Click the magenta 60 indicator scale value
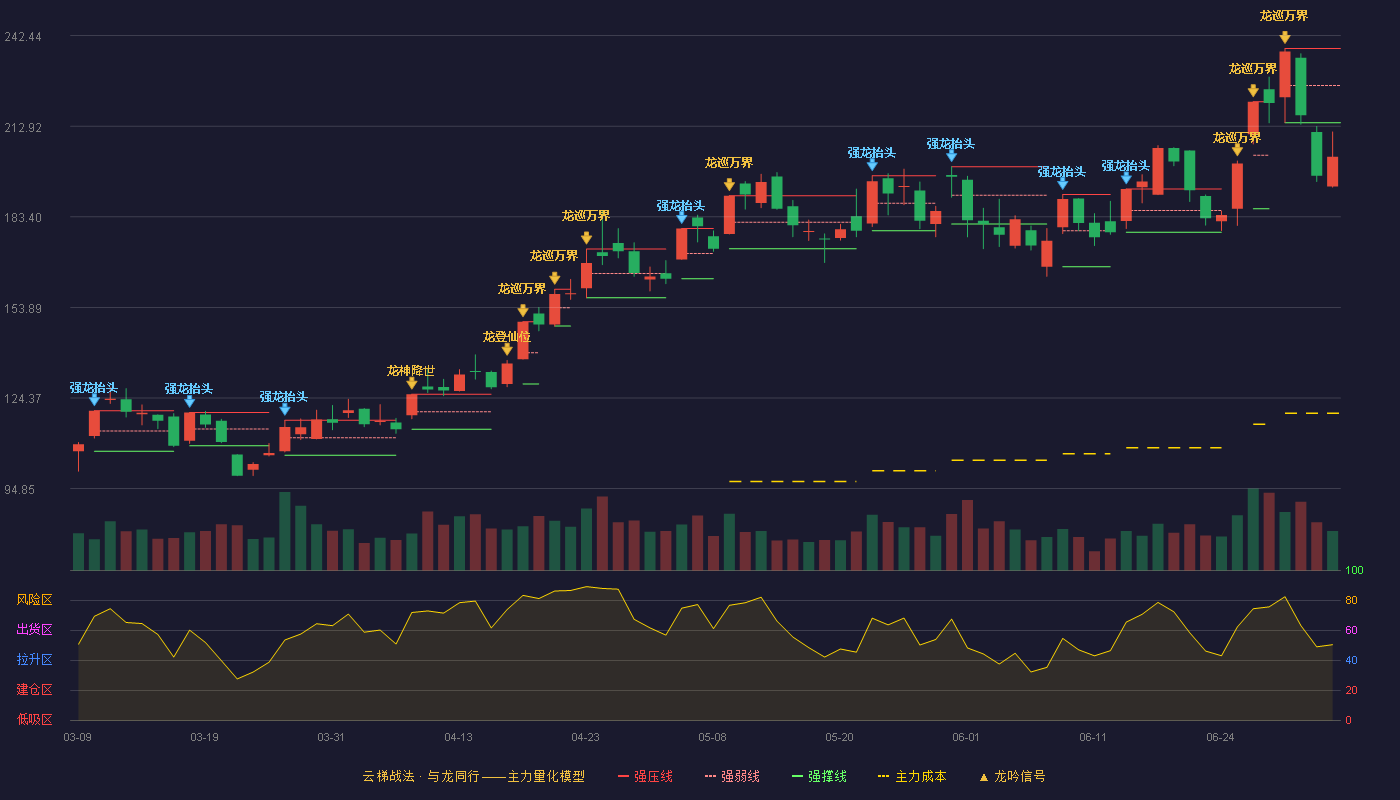 click(1351, 630)
